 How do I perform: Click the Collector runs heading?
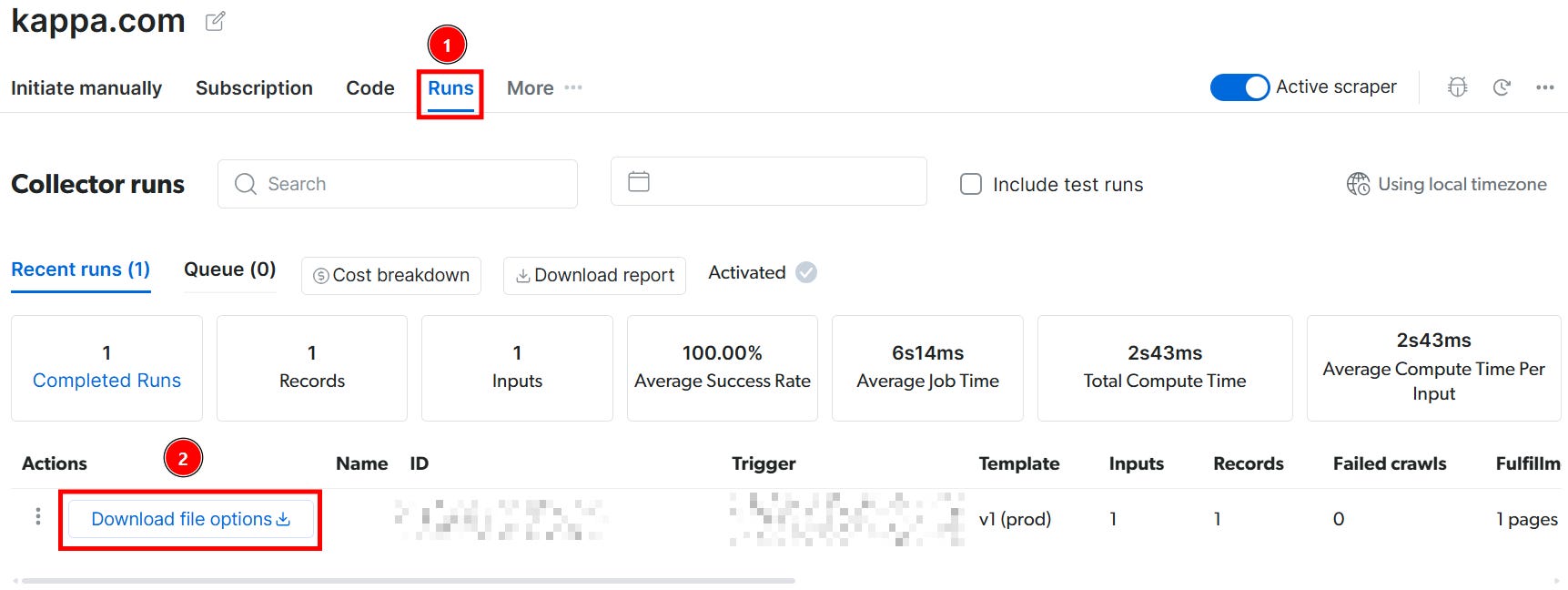97,184
